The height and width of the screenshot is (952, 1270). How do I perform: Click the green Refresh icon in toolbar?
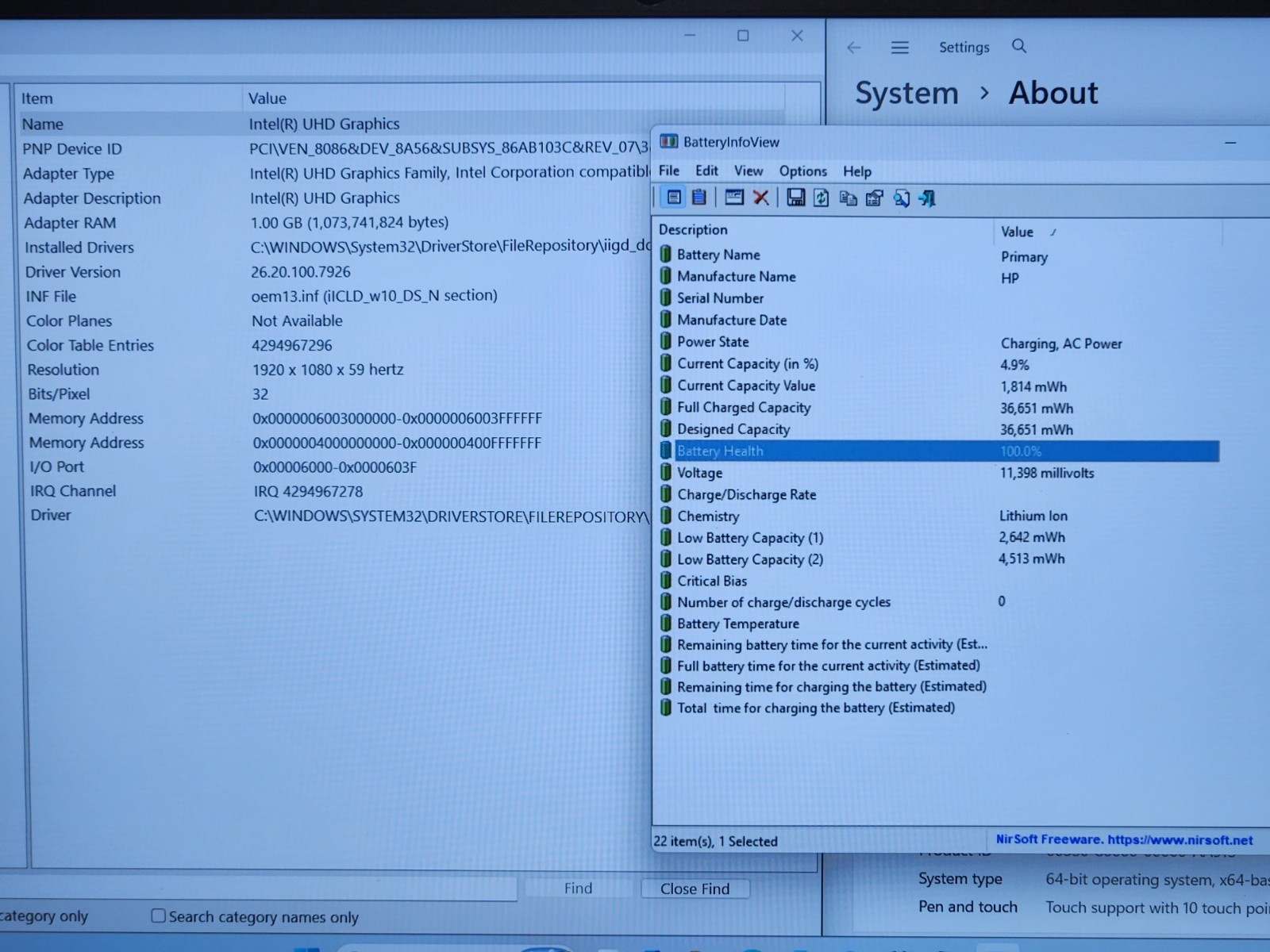[x=822, y=198]
